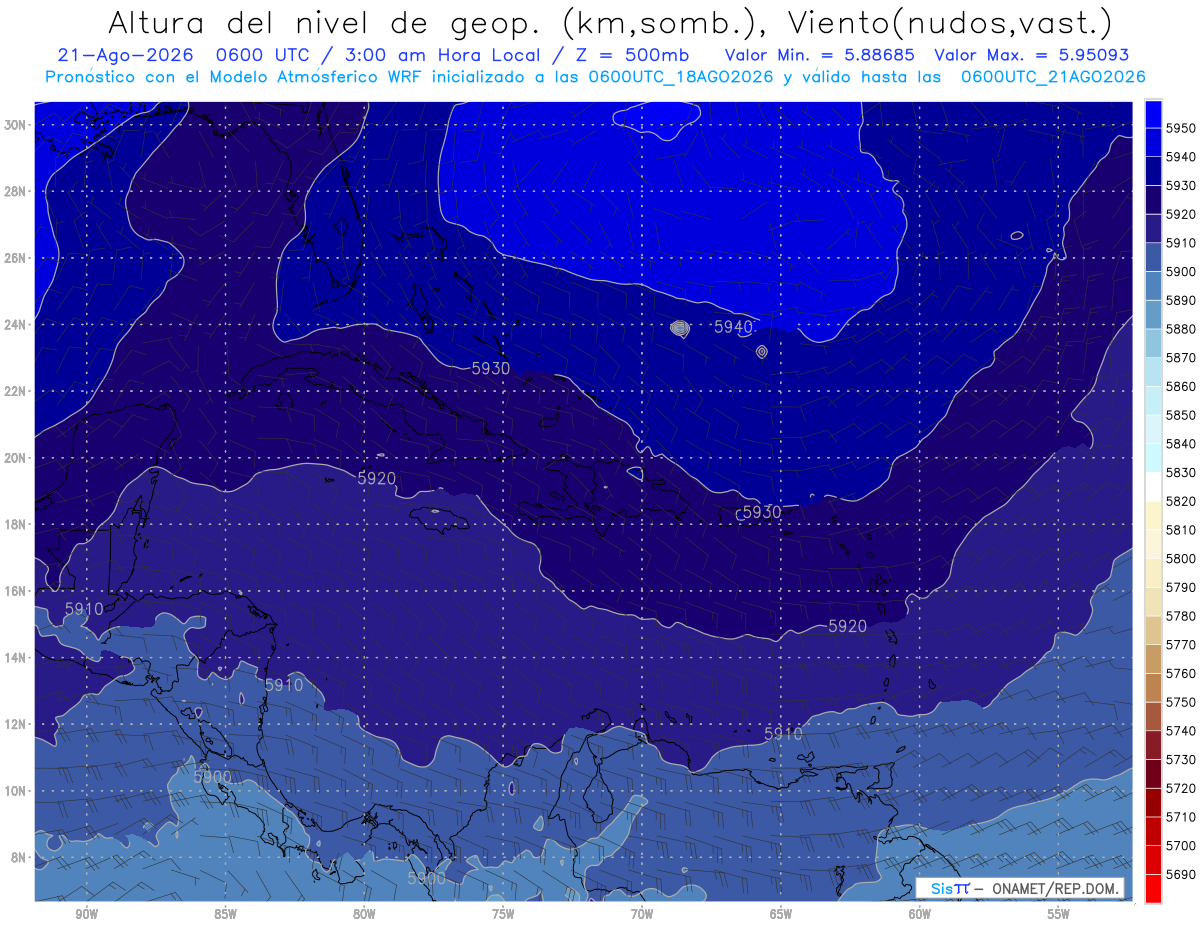Click the 'ONAMET/REP.DOM.' credit label
This screenshot has height=927, width=1200.
click(x=1055, y=888)
